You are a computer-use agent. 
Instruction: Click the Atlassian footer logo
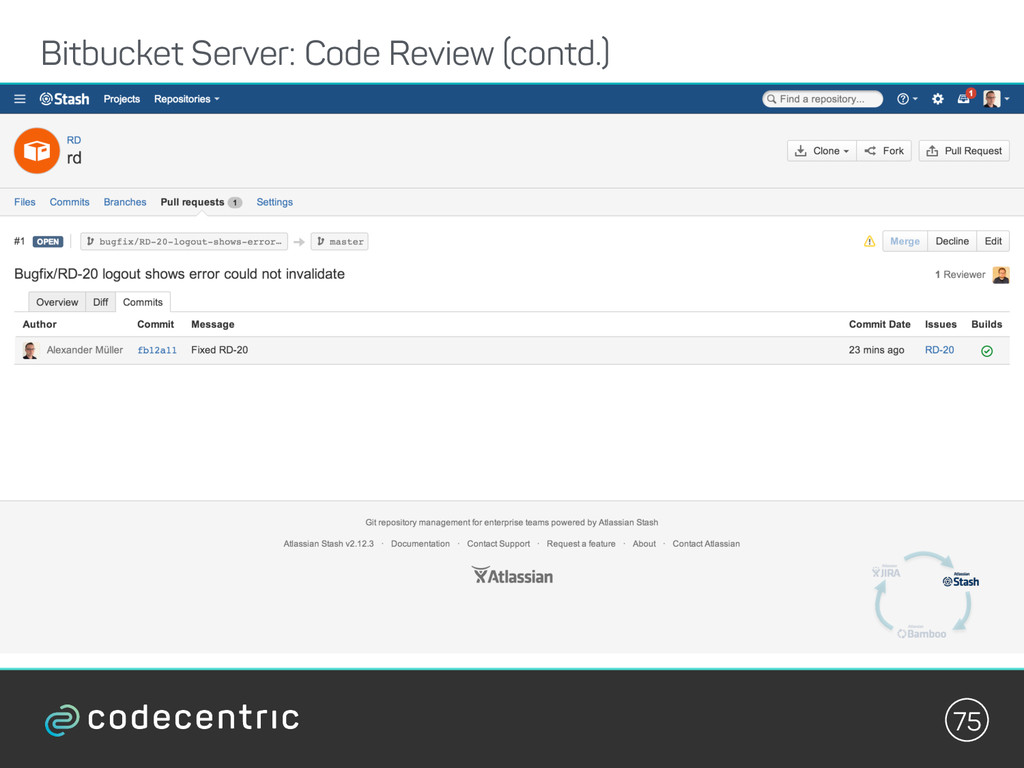pyautogui.click(x=513, y=575)
